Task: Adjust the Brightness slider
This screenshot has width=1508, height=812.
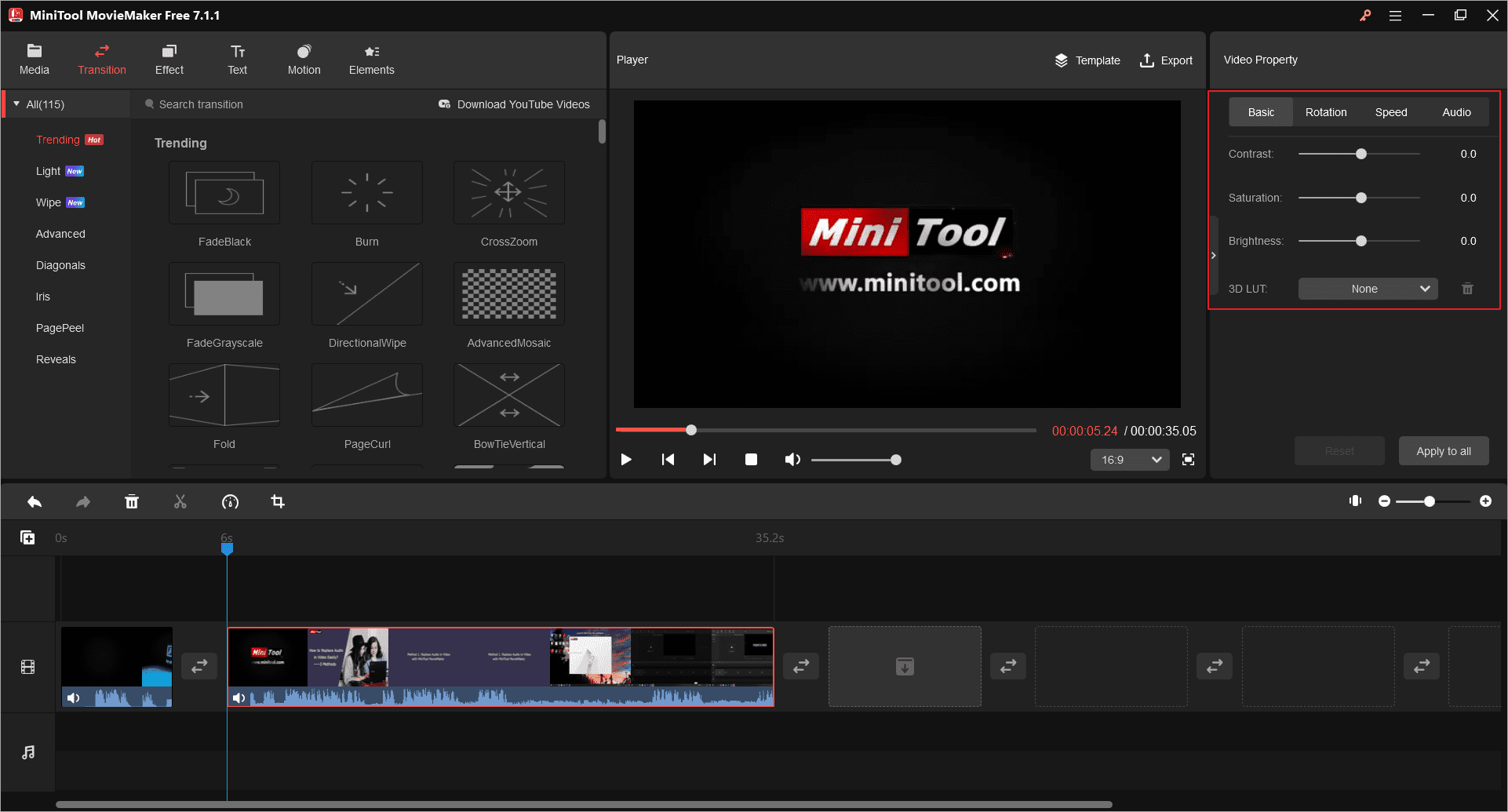Action: coord(1359,241)
